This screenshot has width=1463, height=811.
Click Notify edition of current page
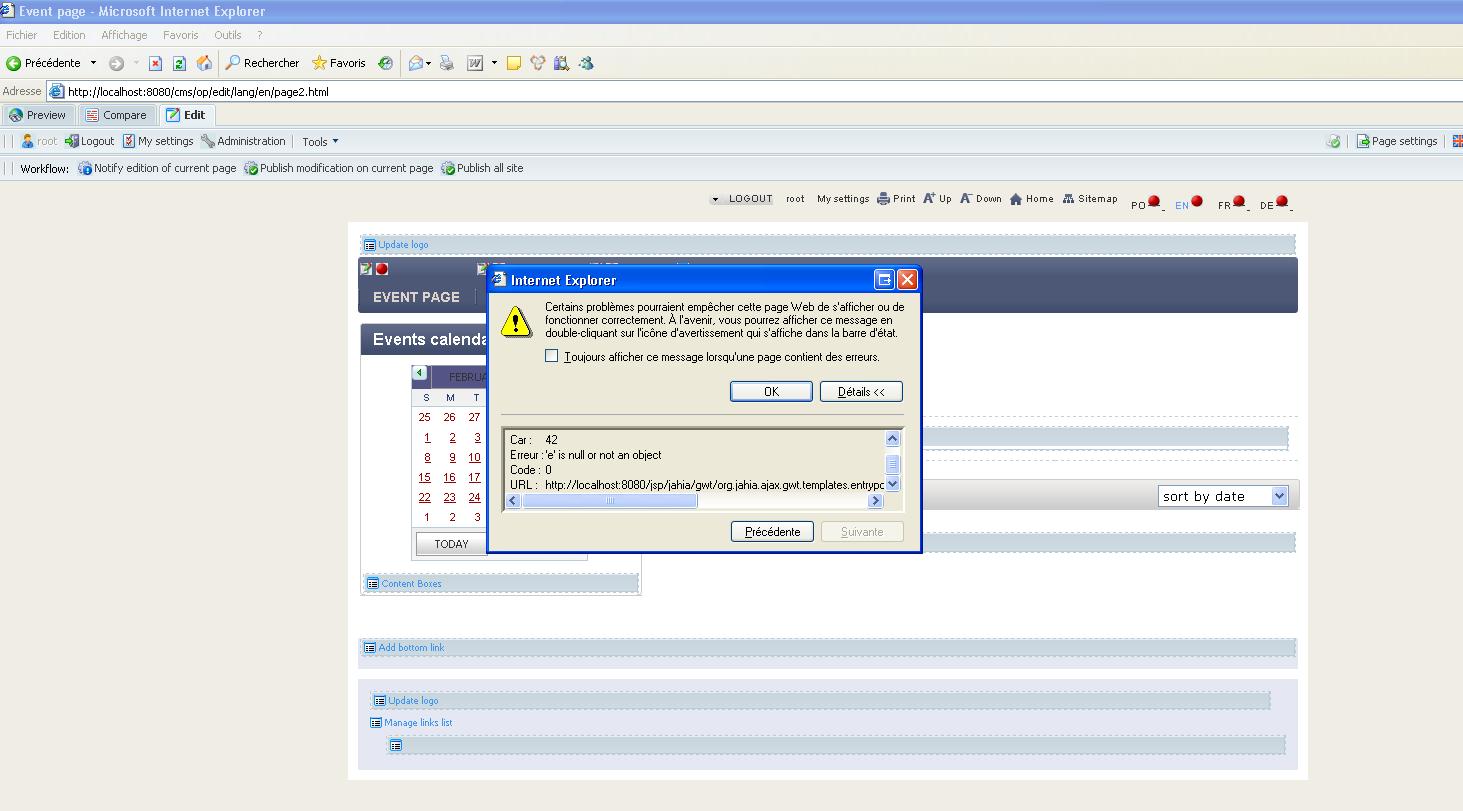click(157, 168)
